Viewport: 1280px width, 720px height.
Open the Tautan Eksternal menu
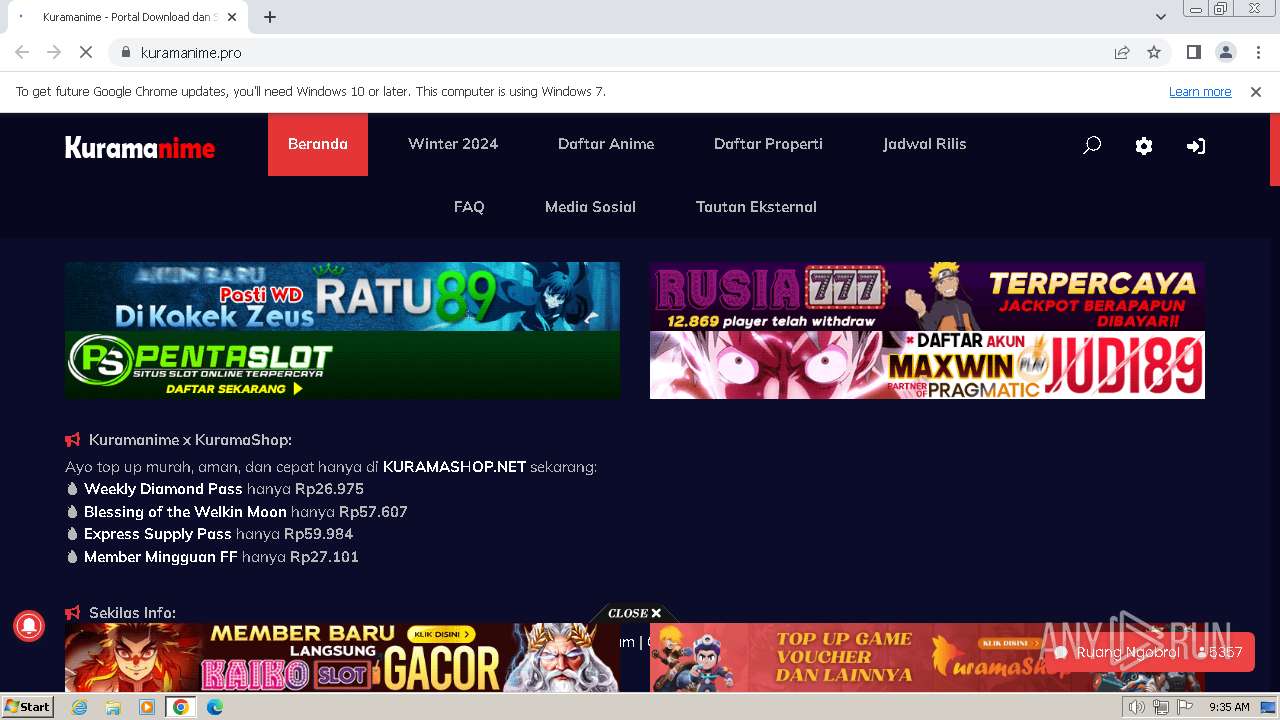tap(756, 207)
